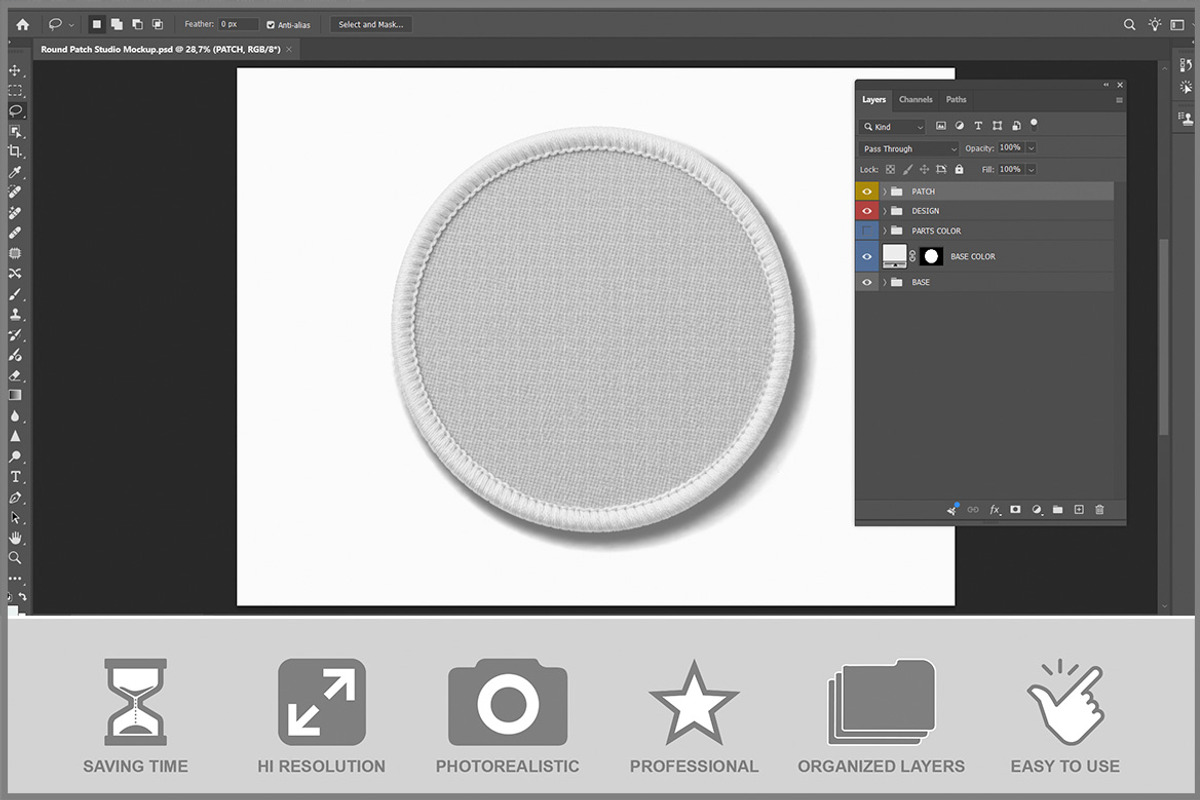
Task: Select the Eyedropper tool
Action: click(x=15, y=172)
